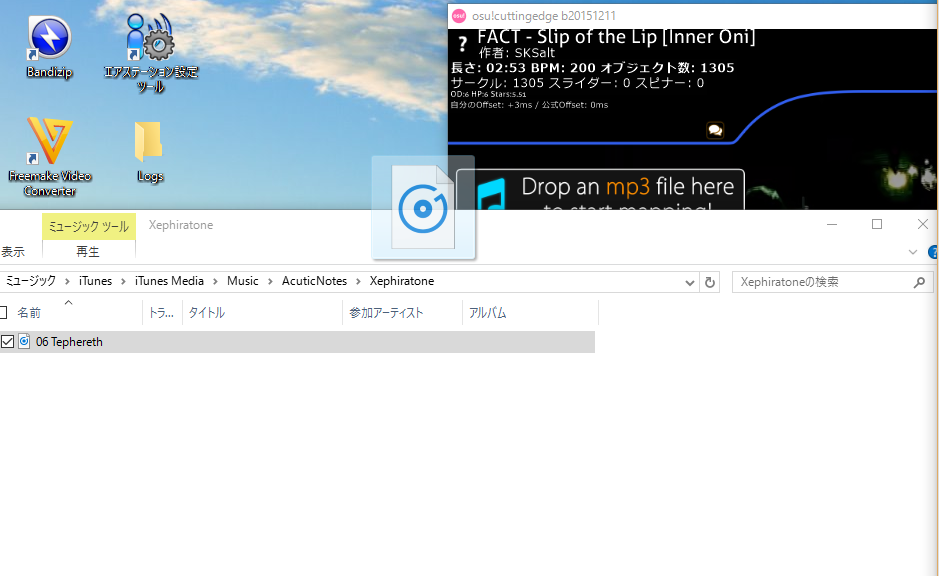This screenshot has height=576, width=939.
Task: Sort by 名前 column header
Action: click(72, 312)
